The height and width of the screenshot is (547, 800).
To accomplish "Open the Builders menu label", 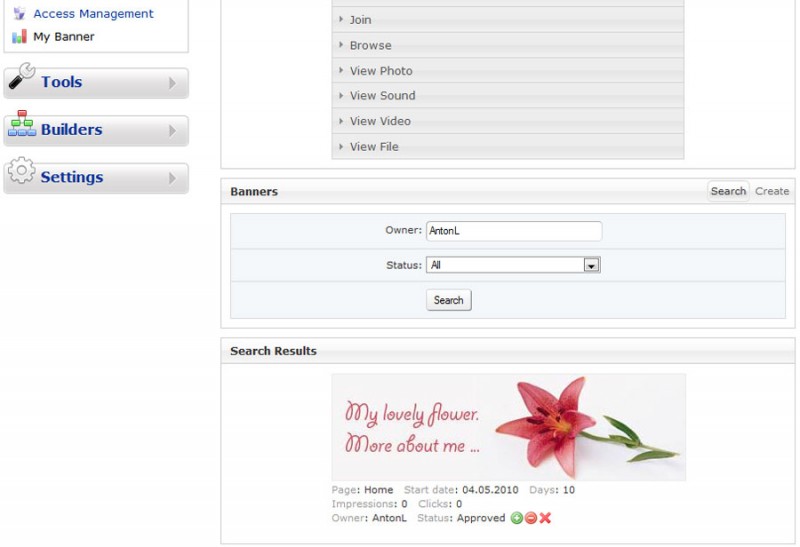I will click(x=71, y=130).
